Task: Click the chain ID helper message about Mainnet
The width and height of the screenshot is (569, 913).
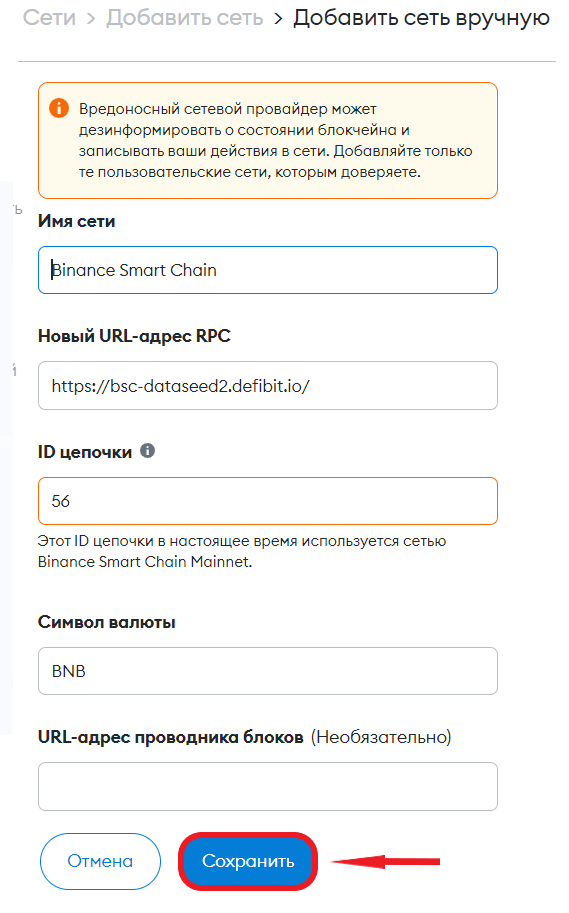Action: [x=242, y=551]
